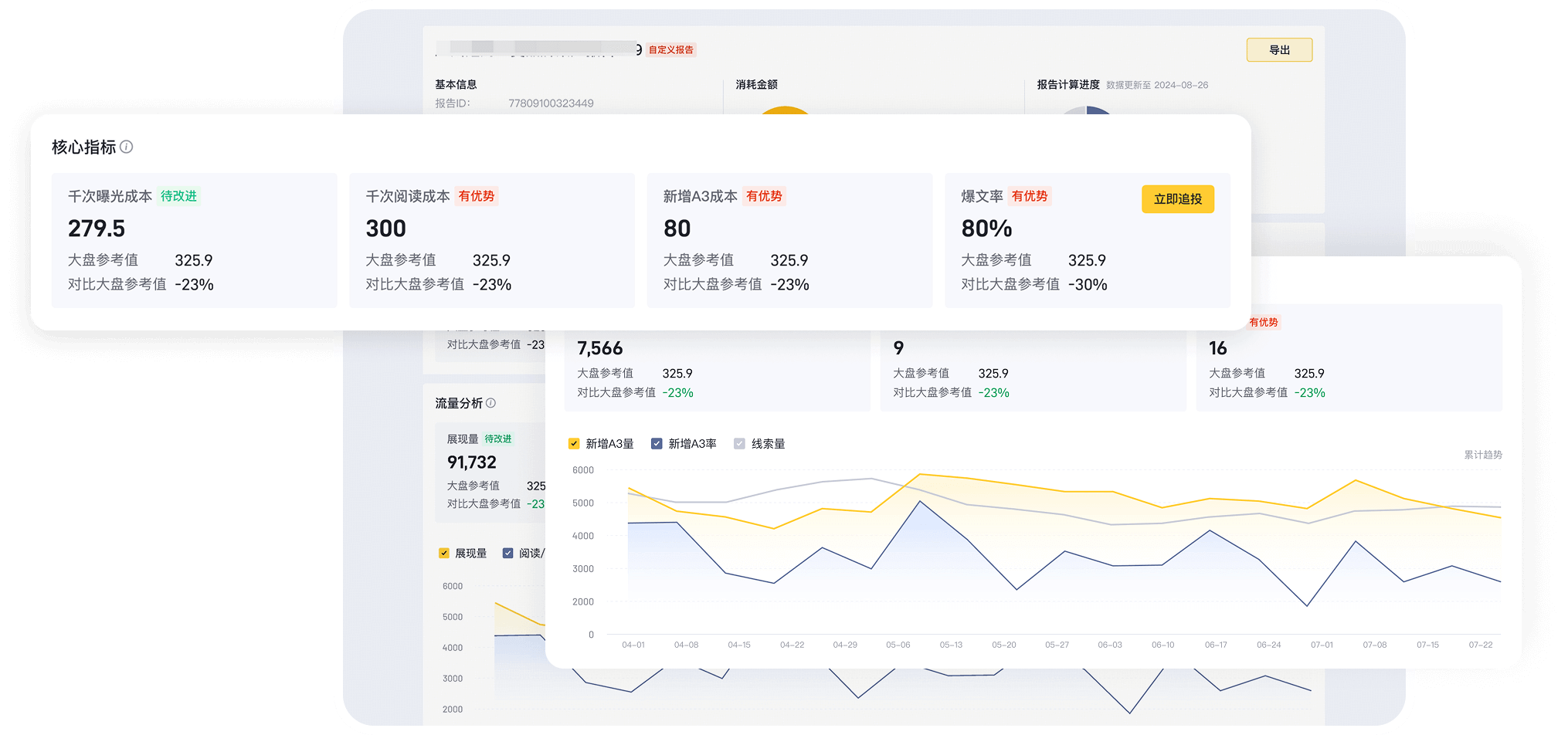The image size is (1568, 735).
Task: Click the 05-06 date on chart axis
Action: tap(898, 645)
